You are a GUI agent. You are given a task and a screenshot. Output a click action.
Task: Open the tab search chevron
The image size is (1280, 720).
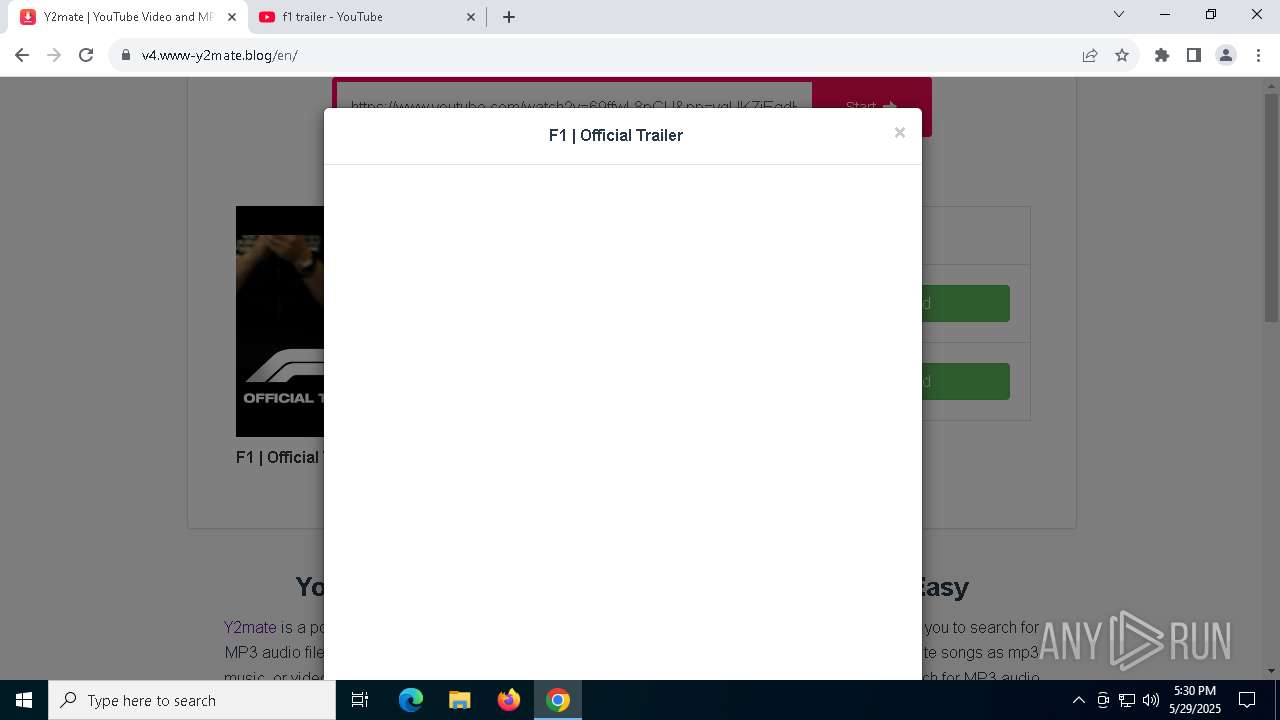coord(1119,15)
